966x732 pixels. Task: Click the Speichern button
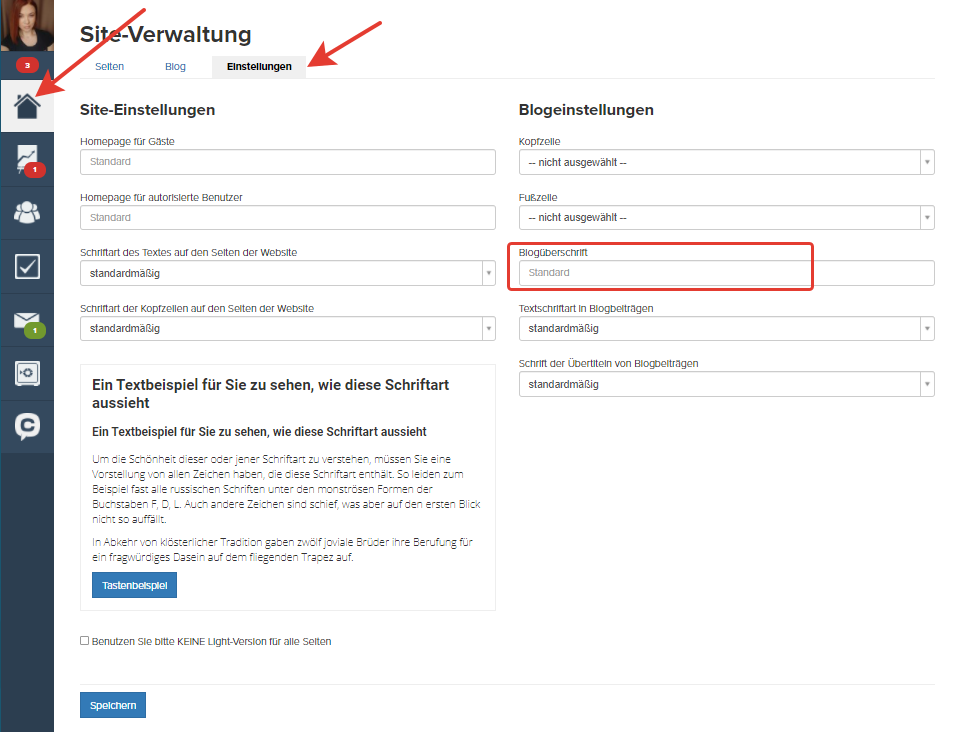tap(113, 705)
